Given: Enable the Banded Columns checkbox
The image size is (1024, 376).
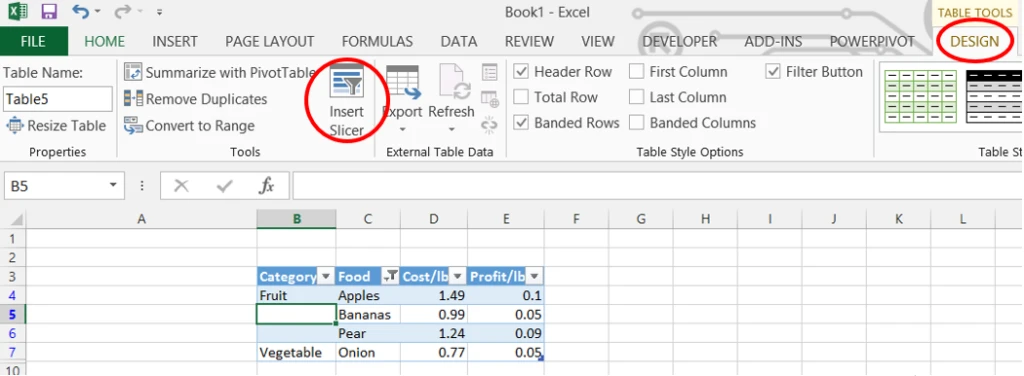Looking at the screenshot, I should 636,123.
